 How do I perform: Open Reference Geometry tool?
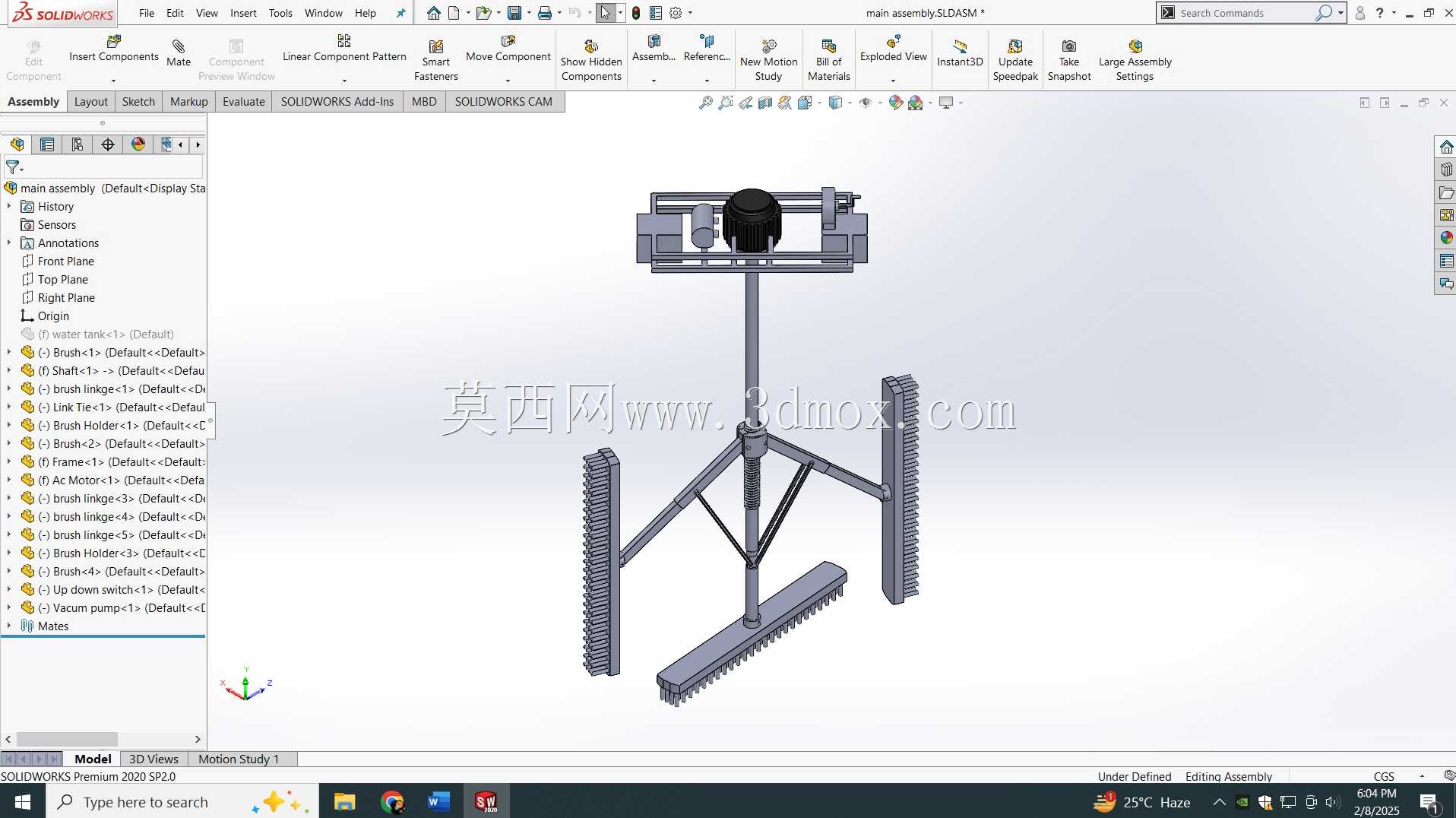click(707, 49)
